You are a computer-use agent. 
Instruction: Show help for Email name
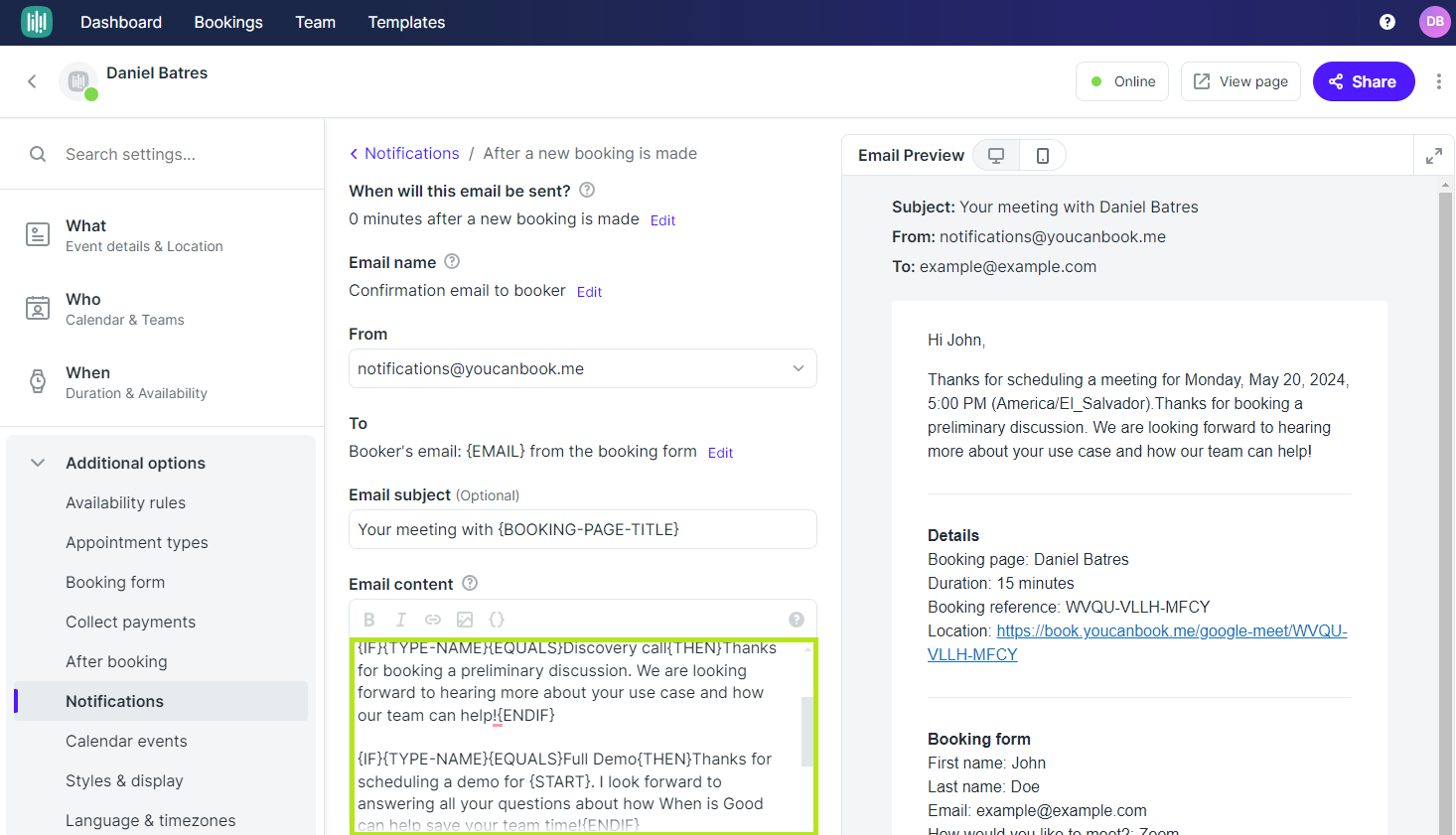(452, 261)
